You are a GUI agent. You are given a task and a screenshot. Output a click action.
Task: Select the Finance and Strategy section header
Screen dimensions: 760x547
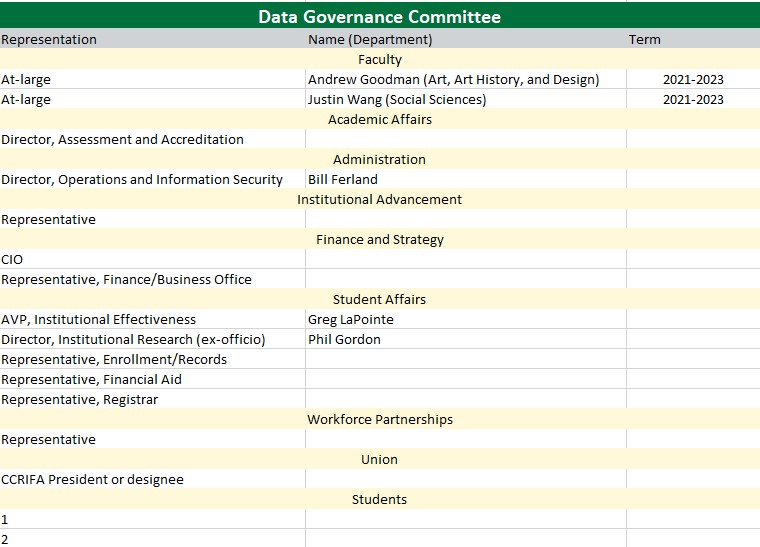click(379, 240)
